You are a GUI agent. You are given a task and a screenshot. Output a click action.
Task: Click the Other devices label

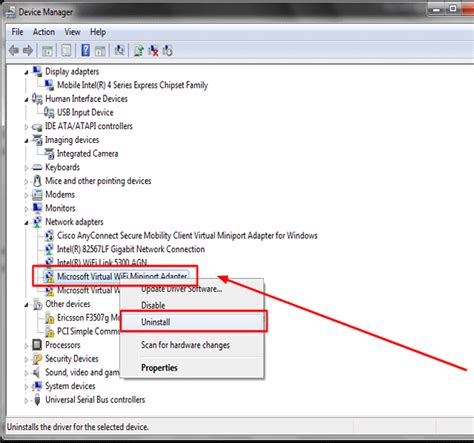click(68, 304)
